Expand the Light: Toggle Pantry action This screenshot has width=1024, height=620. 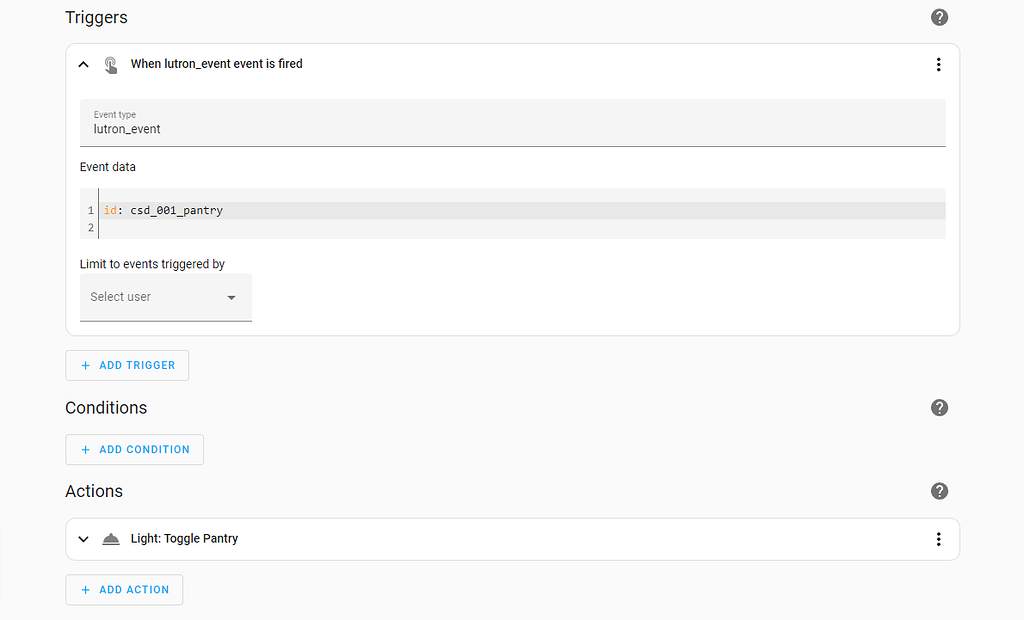83,539
